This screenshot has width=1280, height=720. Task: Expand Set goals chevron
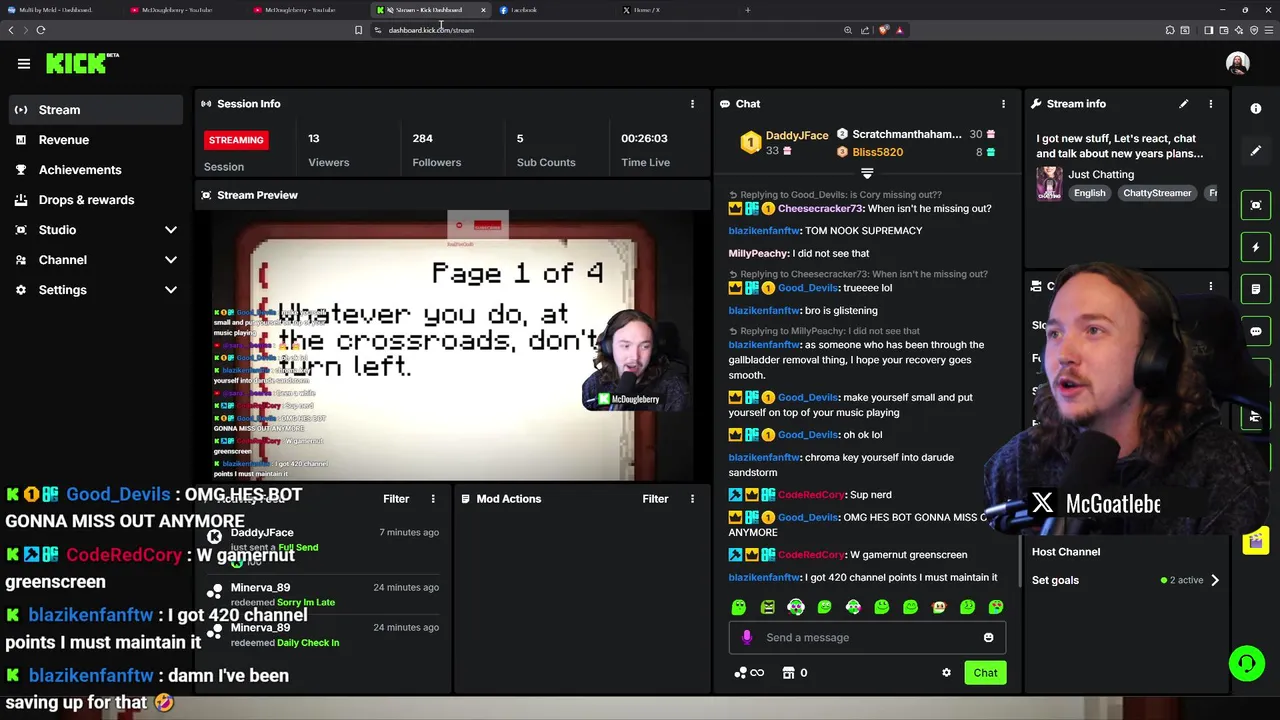(x=1215, y=580)
